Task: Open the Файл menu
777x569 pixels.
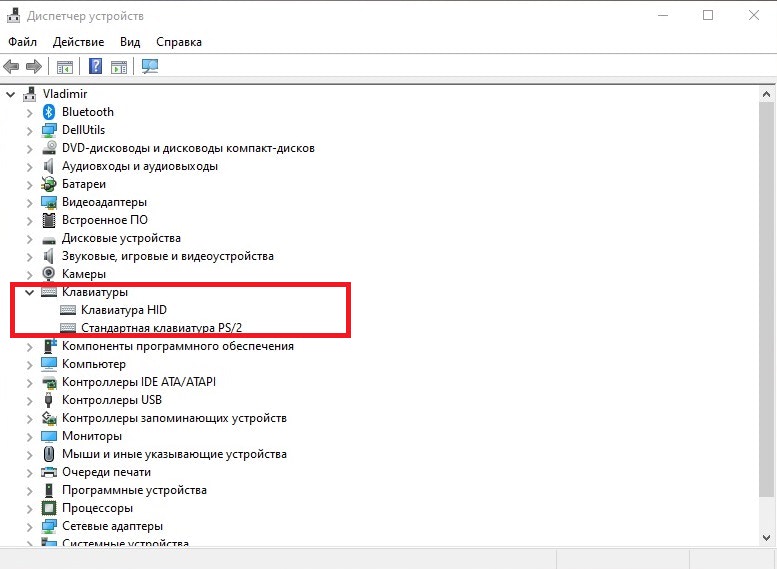Action: pos(22,42)
